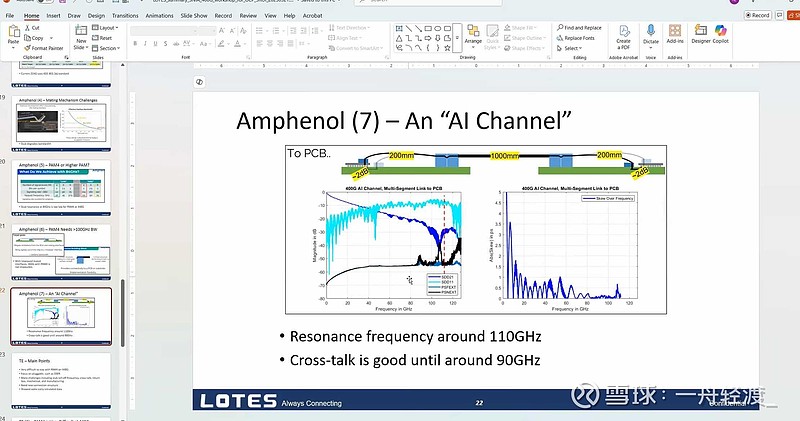Click the Copy button
The height and width of the screenshot is (421, 800).
coord(34,38)
